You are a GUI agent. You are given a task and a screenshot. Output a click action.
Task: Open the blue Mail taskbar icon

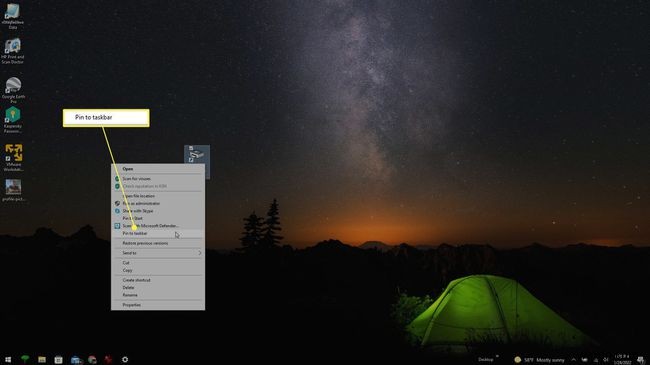[x=75, y=360]
